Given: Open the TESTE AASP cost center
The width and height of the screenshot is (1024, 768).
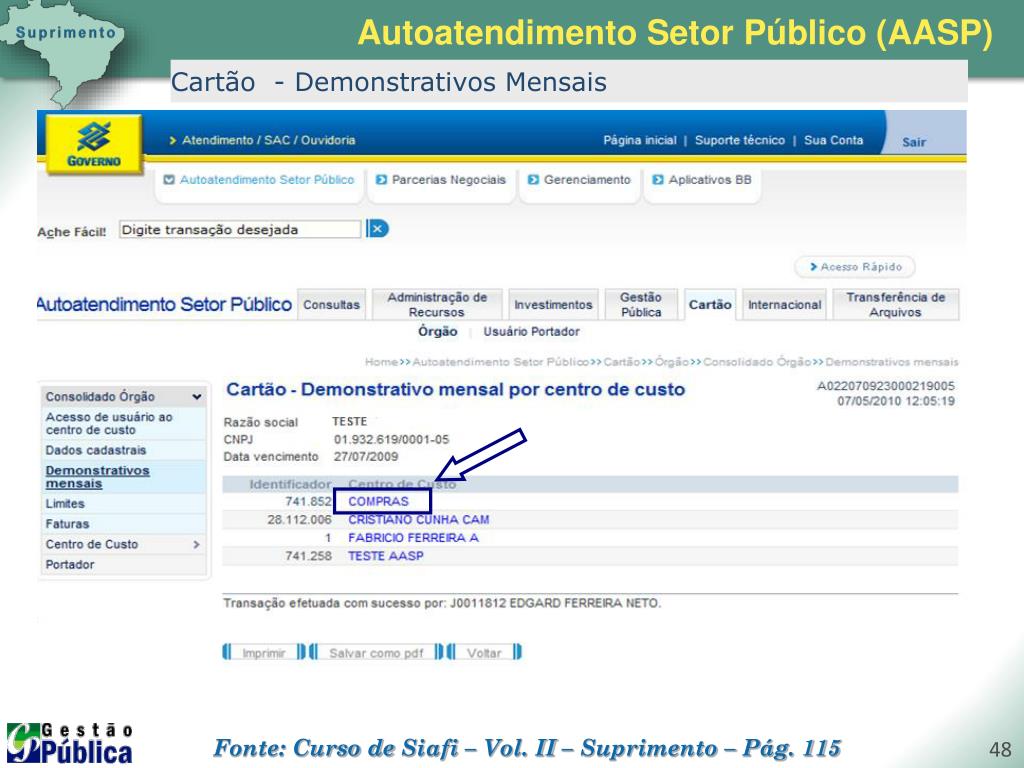Looking at the screenshot, I should [386, 556].
